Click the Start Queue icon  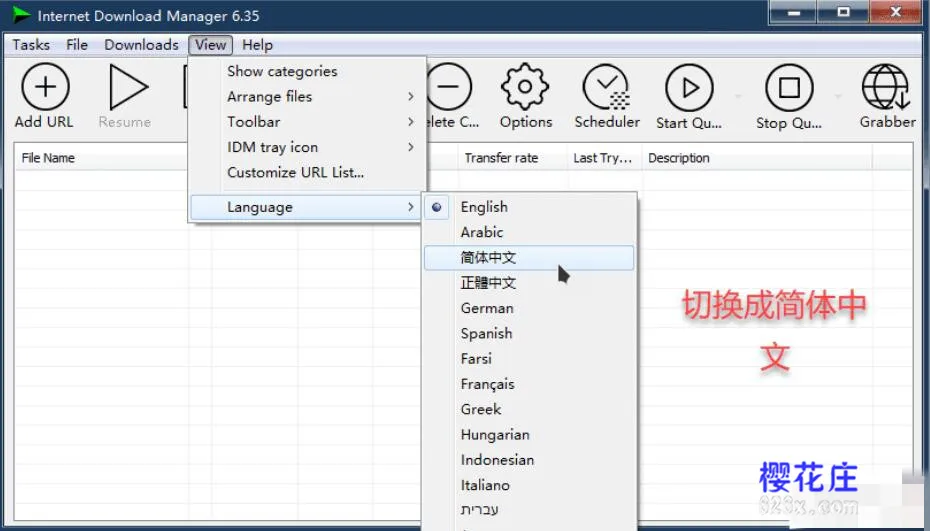click(689, 88)
